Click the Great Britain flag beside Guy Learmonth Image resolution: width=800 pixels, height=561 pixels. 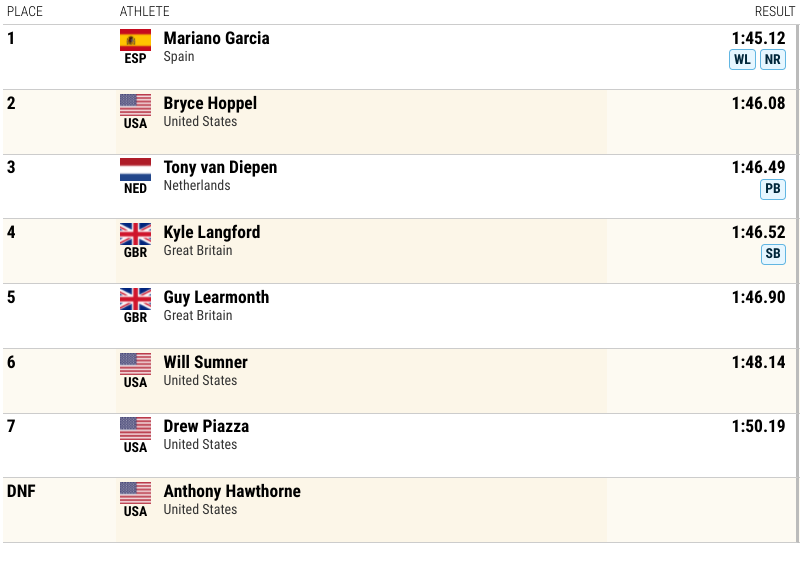[x=135, y=299]
